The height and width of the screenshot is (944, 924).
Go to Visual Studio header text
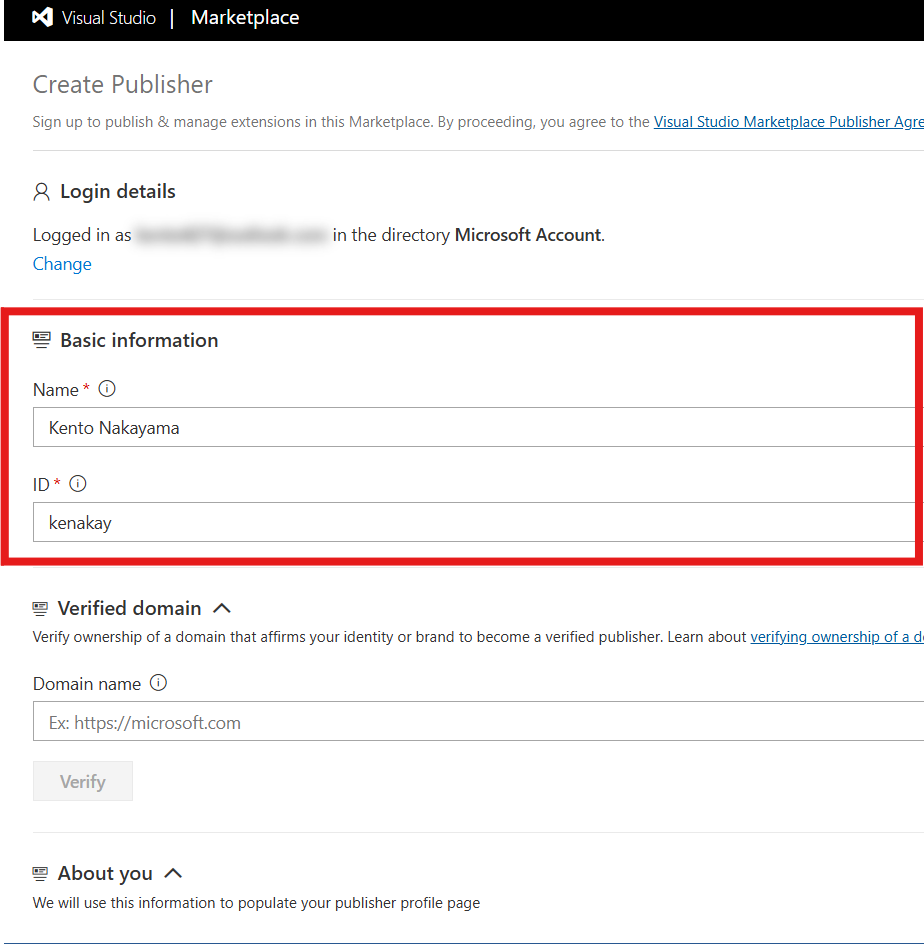108,18
